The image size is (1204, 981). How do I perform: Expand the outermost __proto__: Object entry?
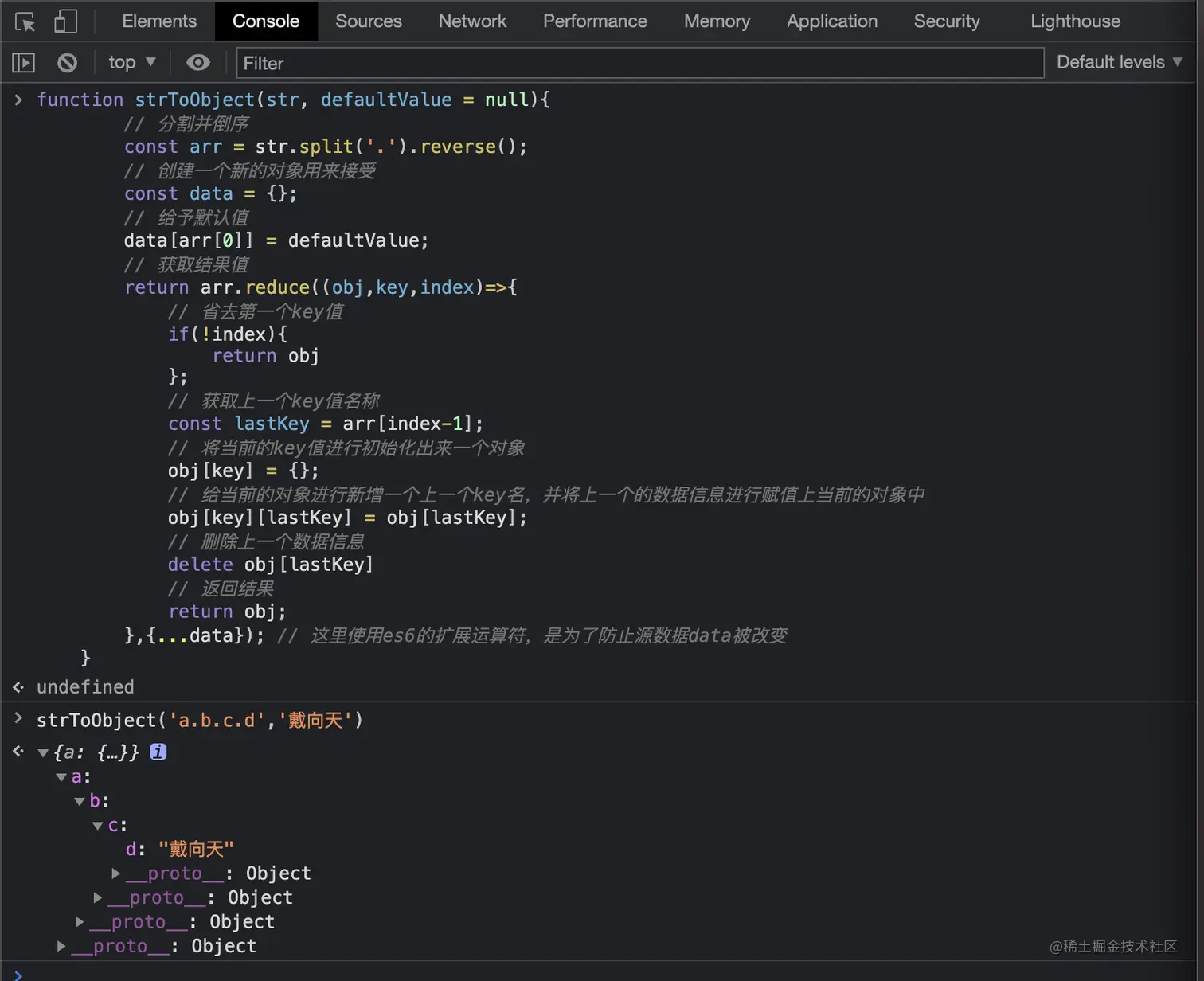click(x=61, y=946)
